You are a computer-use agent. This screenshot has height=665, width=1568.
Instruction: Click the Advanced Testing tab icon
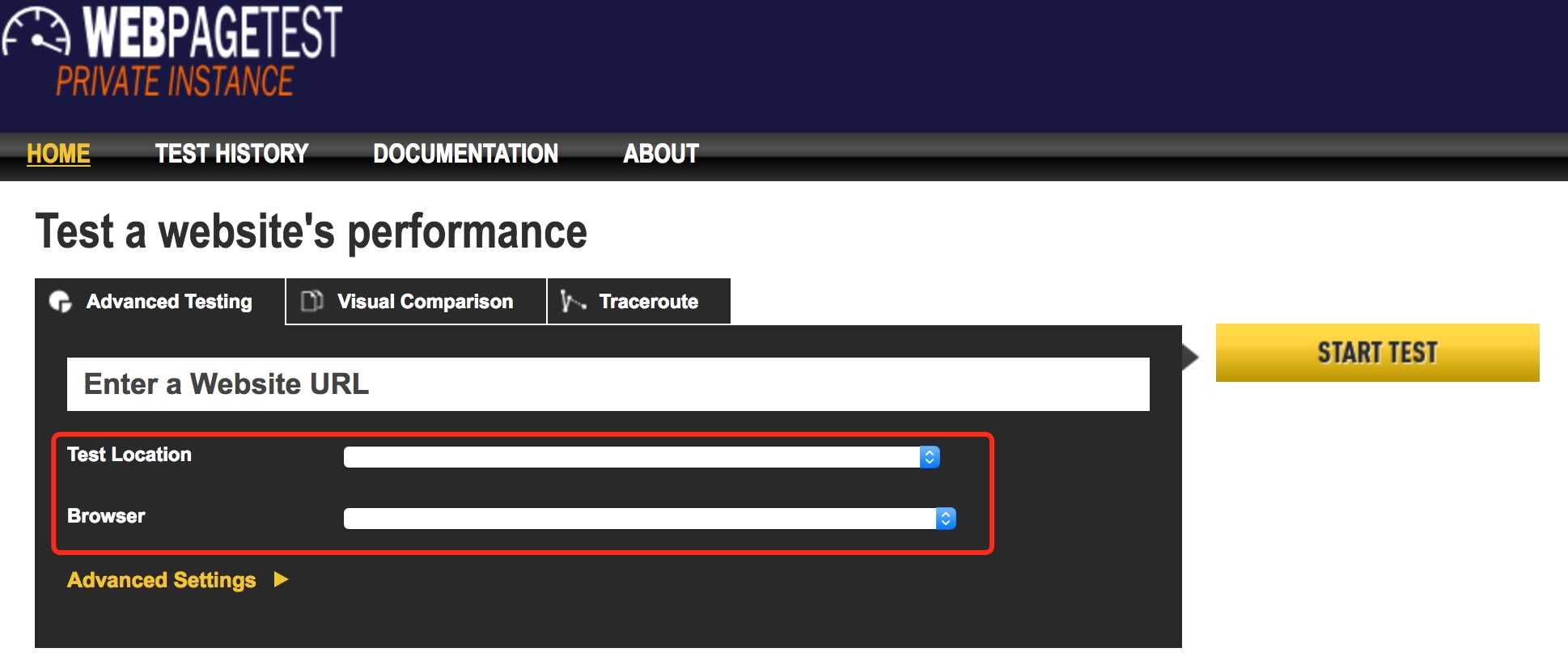[x=61, y=302]
